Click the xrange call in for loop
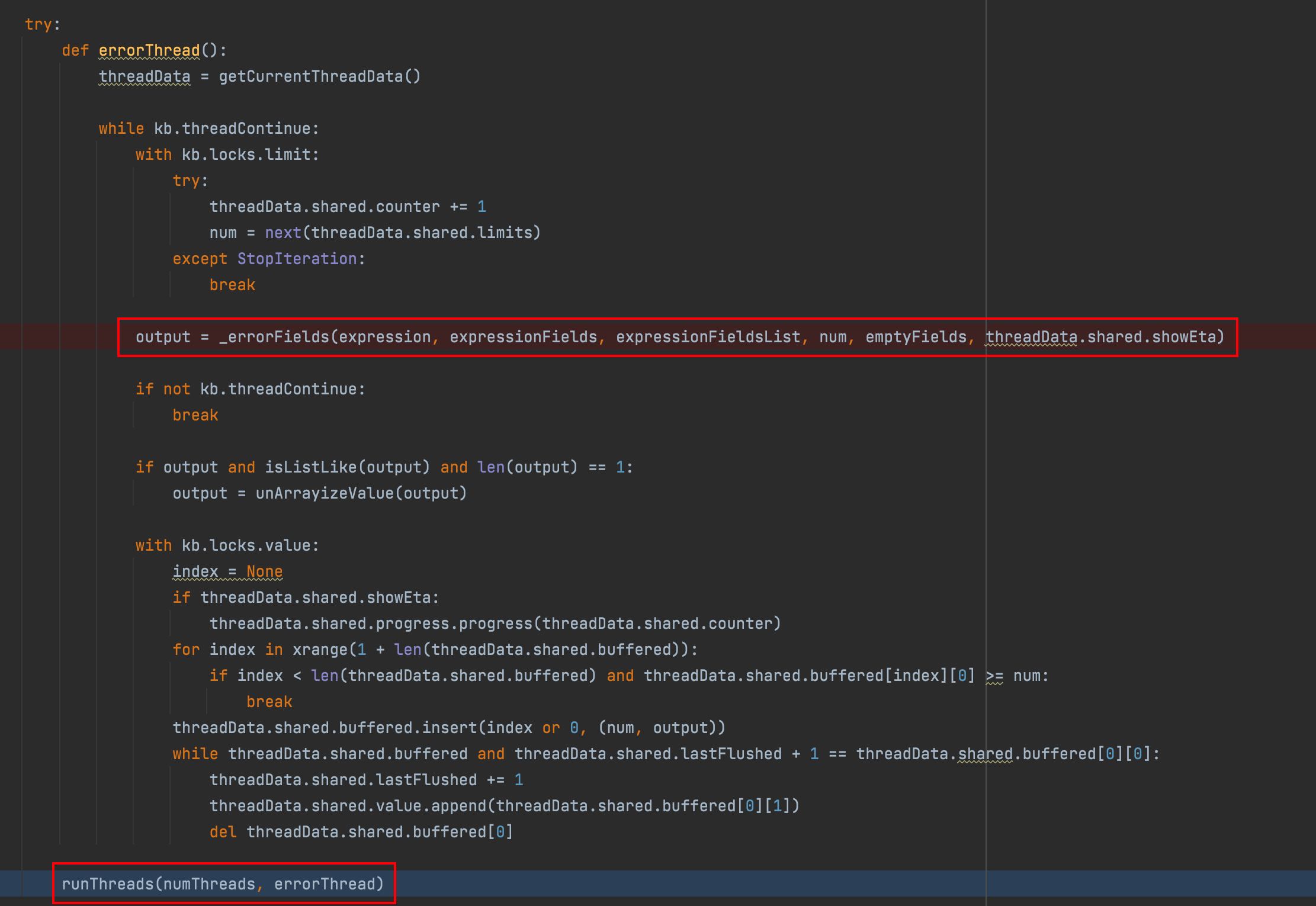This screenshot has height=906, width=1316. (x=320, y=650)
